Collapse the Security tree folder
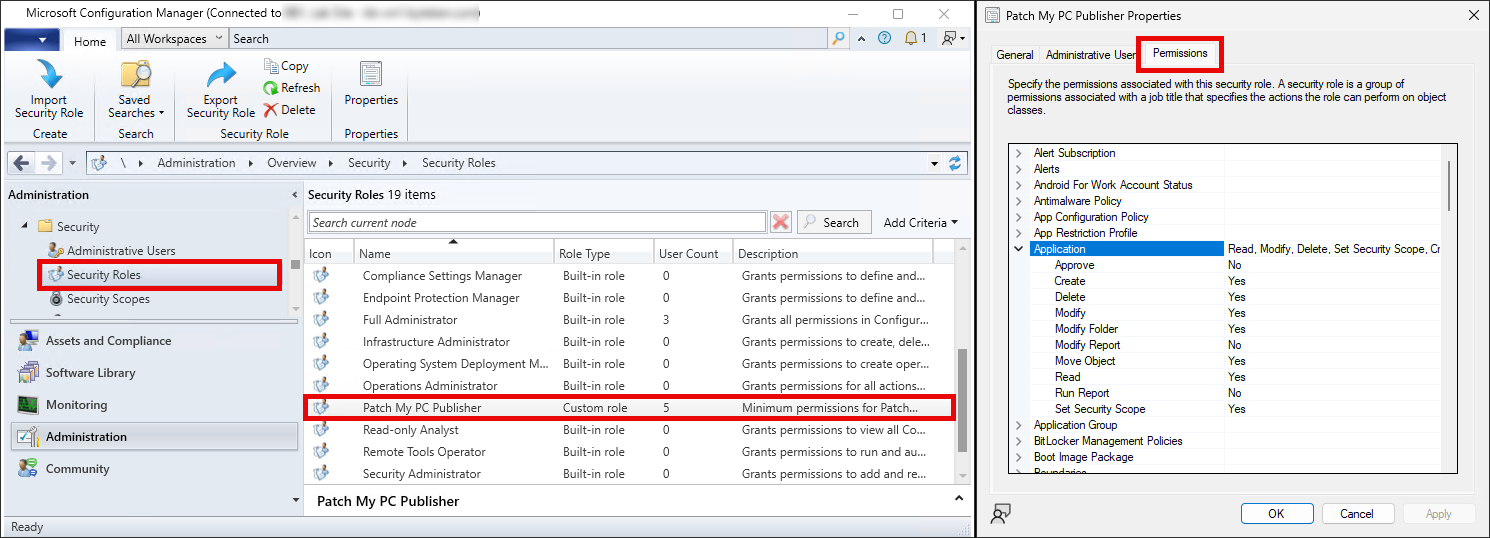1490x538 pixels. click(x=24, y=227)
